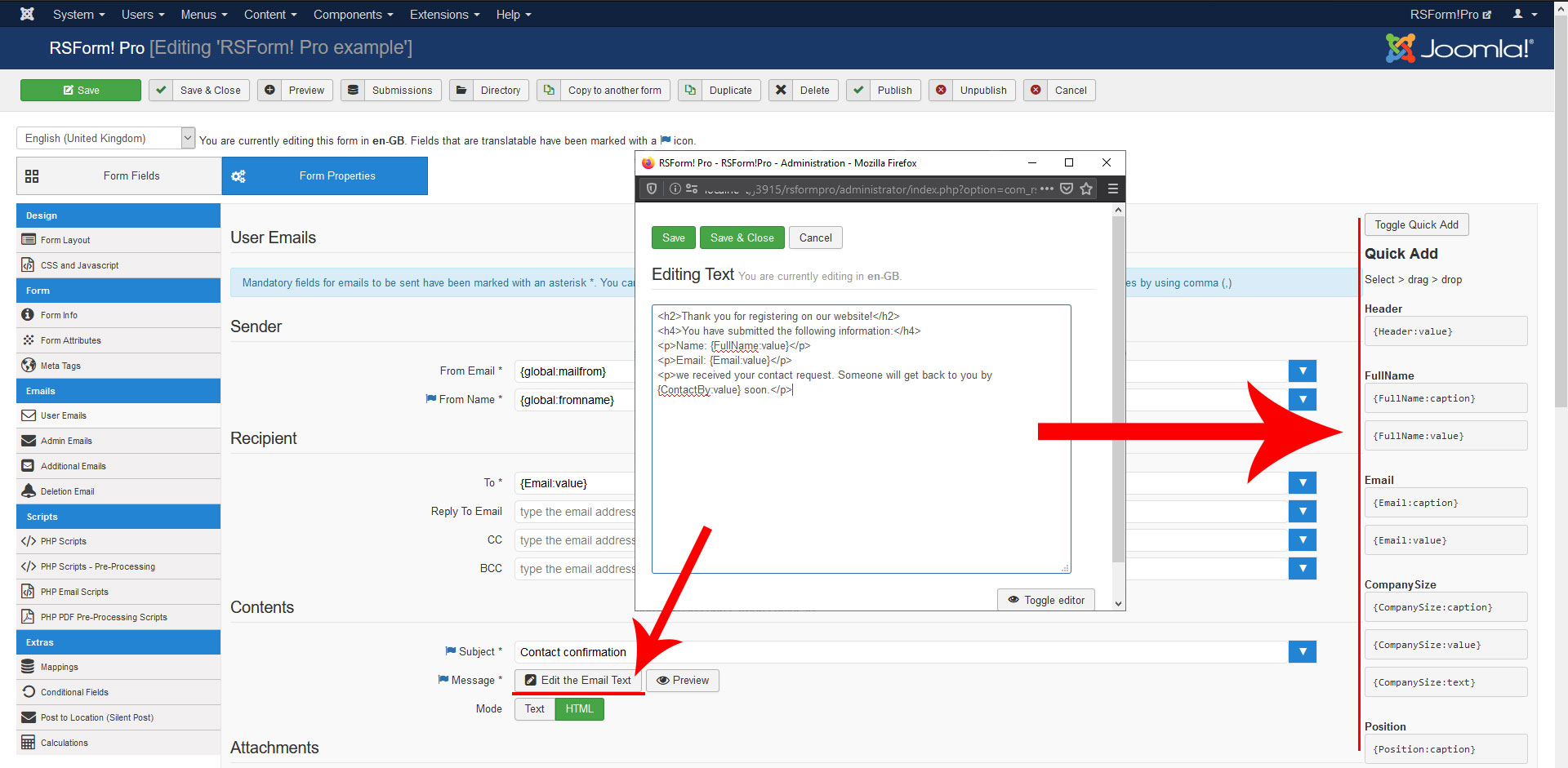Click Save & Close in the popup

[x=742, y=238]
